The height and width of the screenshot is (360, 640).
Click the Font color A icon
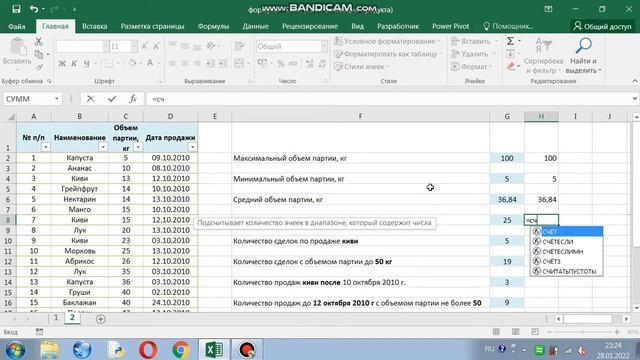coord(150,63)
